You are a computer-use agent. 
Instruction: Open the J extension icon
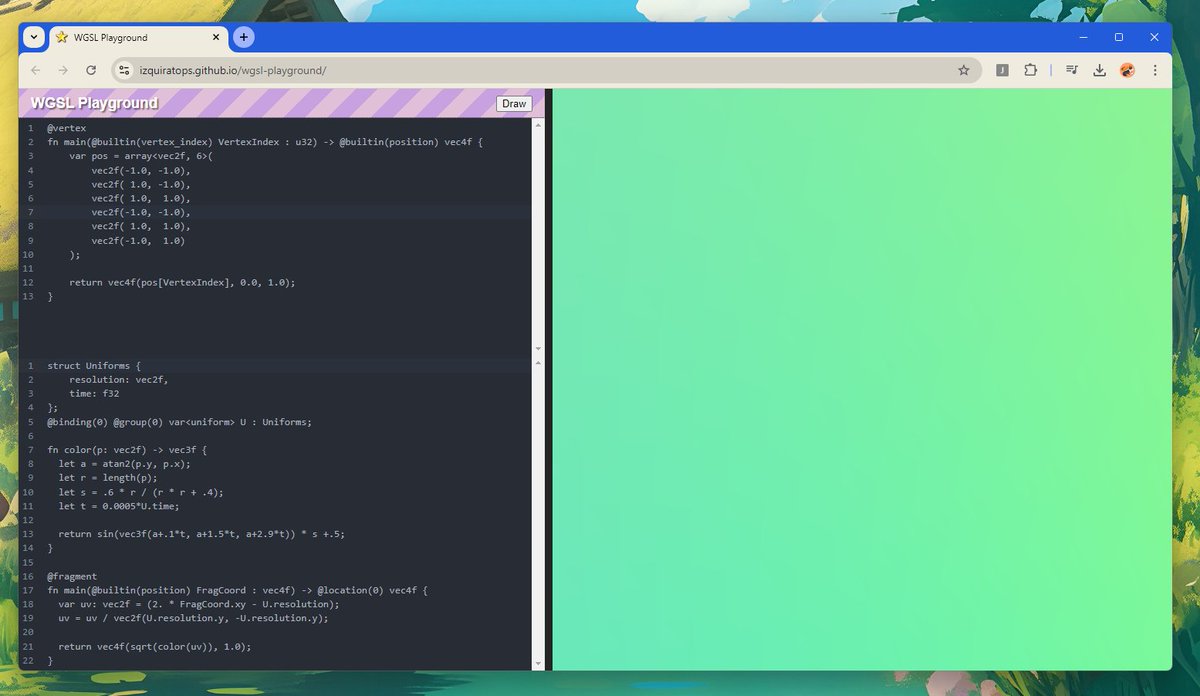click(1002, 70)
